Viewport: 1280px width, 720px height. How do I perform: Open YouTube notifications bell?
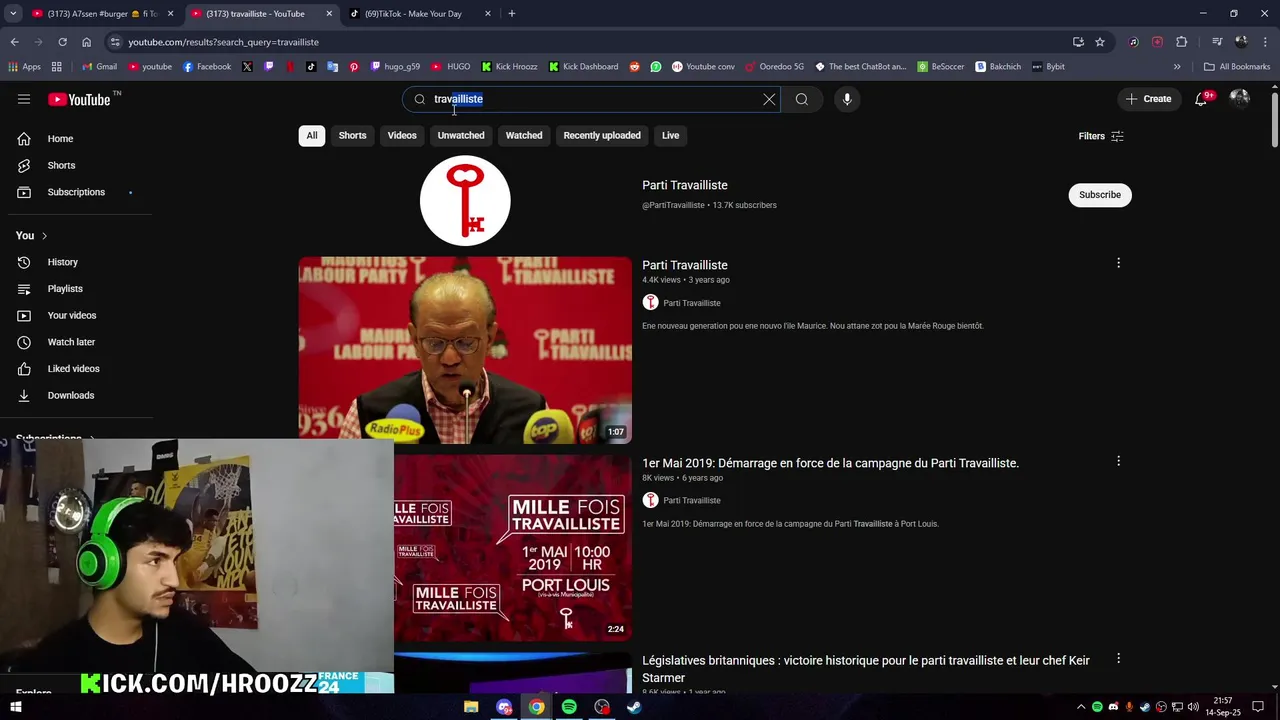click(1202, 99)
